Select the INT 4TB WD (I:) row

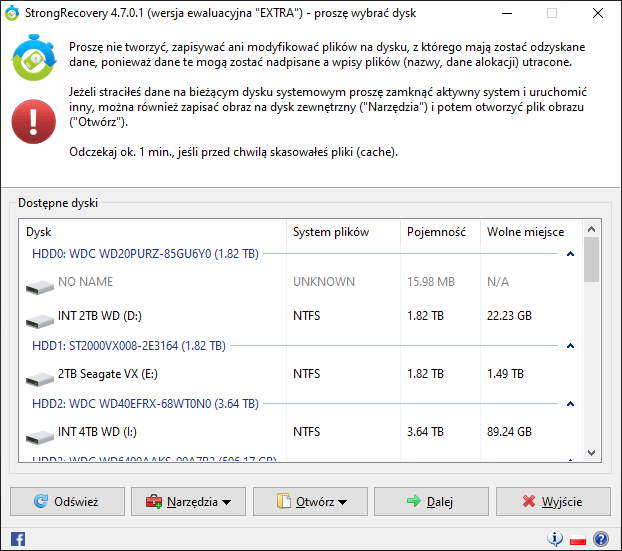(x=301, y=432)
